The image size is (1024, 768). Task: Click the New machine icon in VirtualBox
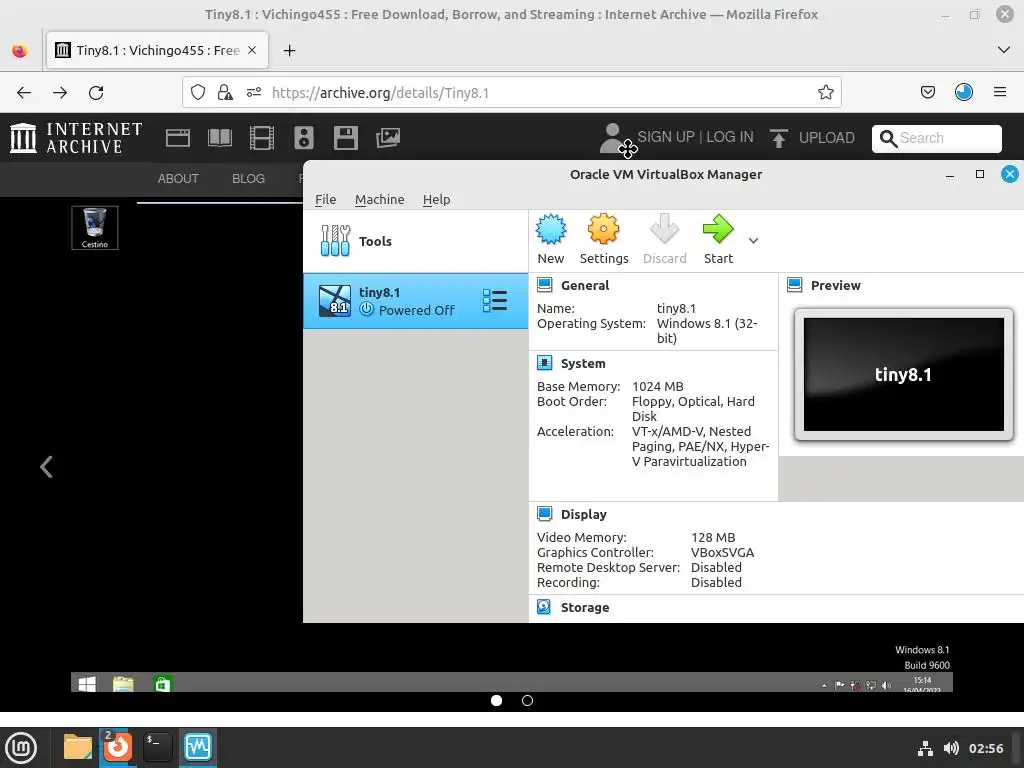551,239
